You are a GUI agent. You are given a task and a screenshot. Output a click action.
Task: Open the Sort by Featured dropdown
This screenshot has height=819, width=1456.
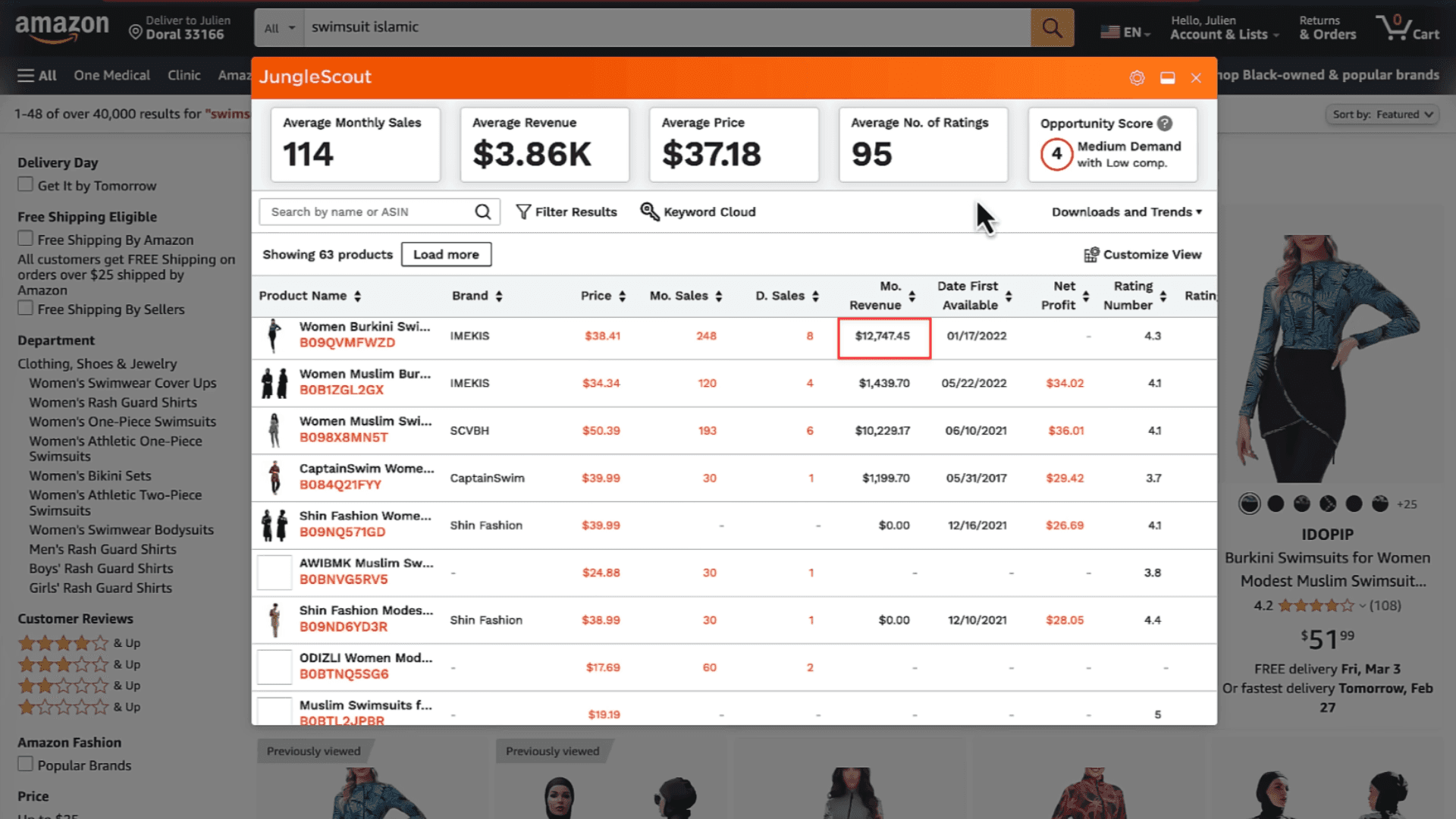(1382, 115)
